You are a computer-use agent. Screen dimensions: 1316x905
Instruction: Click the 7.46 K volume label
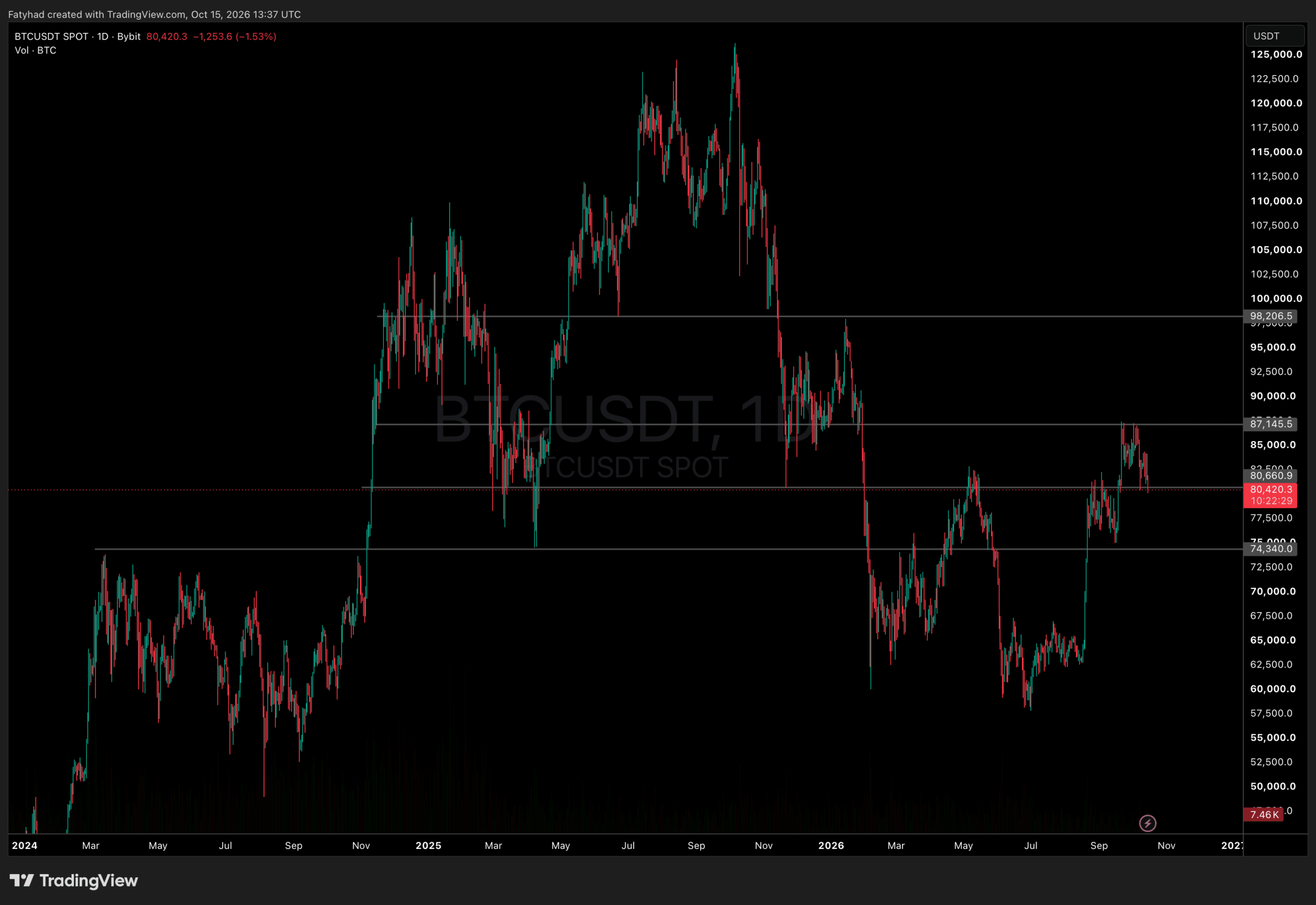coord(1264,815)
